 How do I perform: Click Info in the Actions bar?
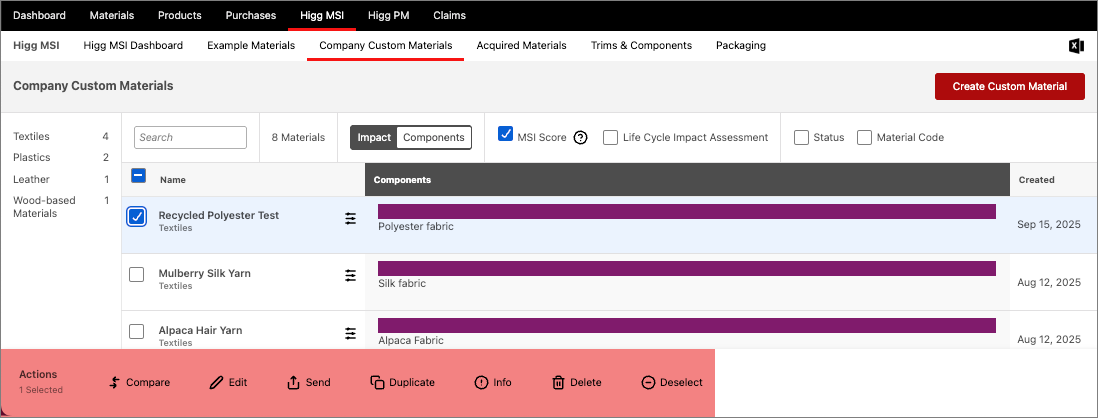tap(493, 382)
